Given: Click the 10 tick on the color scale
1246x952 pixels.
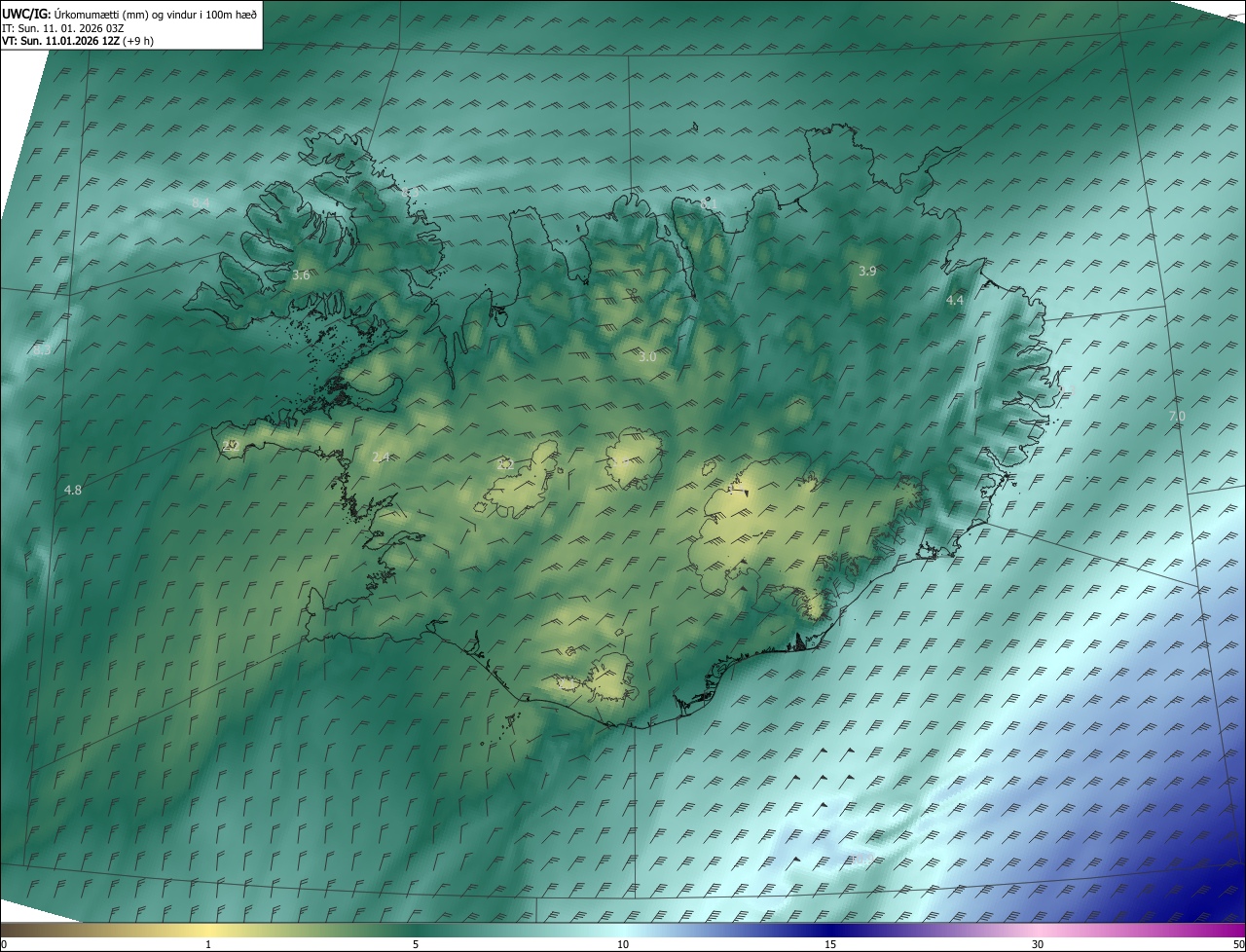Looking at the screenshot, I should [623, 944].
